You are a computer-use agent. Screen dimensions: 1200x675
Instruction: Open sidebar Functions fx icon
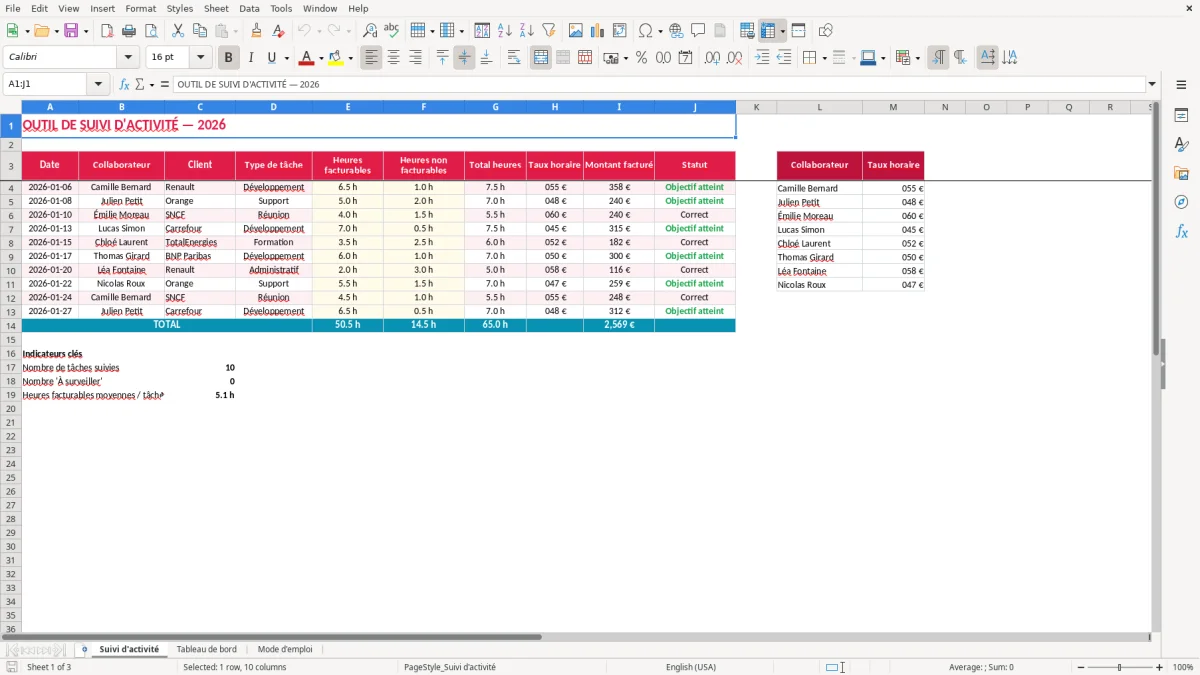[x=1181, y=232]
